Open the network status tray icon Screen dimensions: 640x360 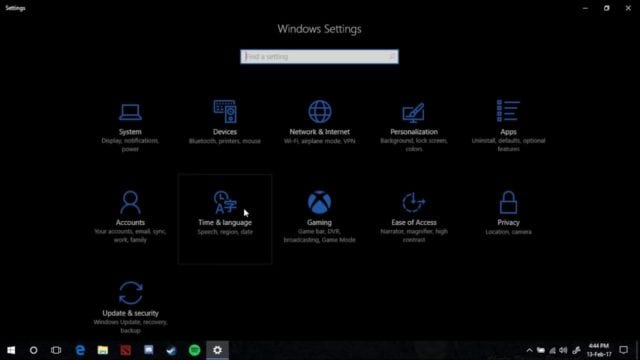tap(552, 350)
